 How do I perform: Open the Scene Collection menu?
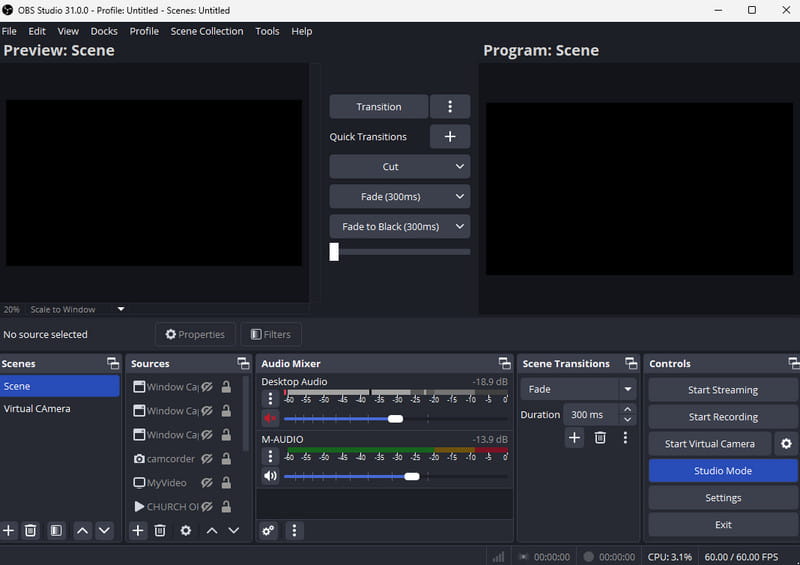click(x=207, y=31)
